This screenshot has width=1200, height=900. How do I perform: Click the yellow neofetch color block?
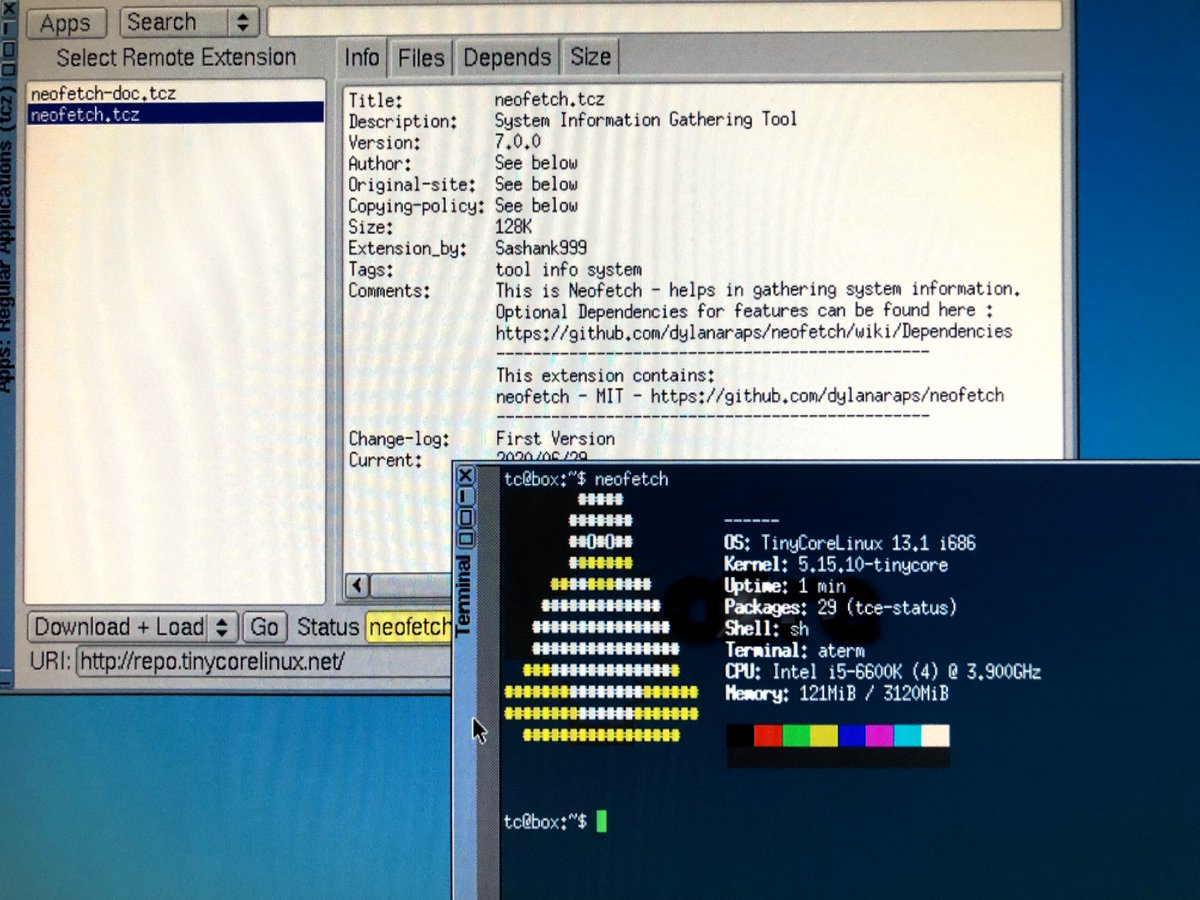pos(824,736)
